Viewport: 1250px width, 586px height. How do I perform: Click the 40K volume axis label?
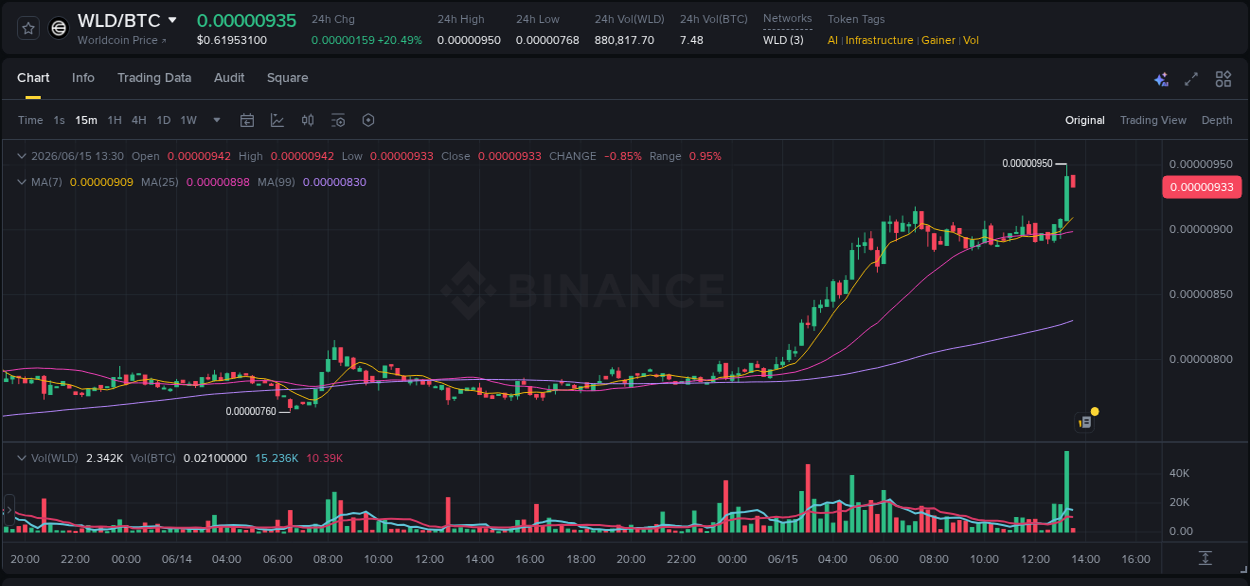[x=1180, y=473]
